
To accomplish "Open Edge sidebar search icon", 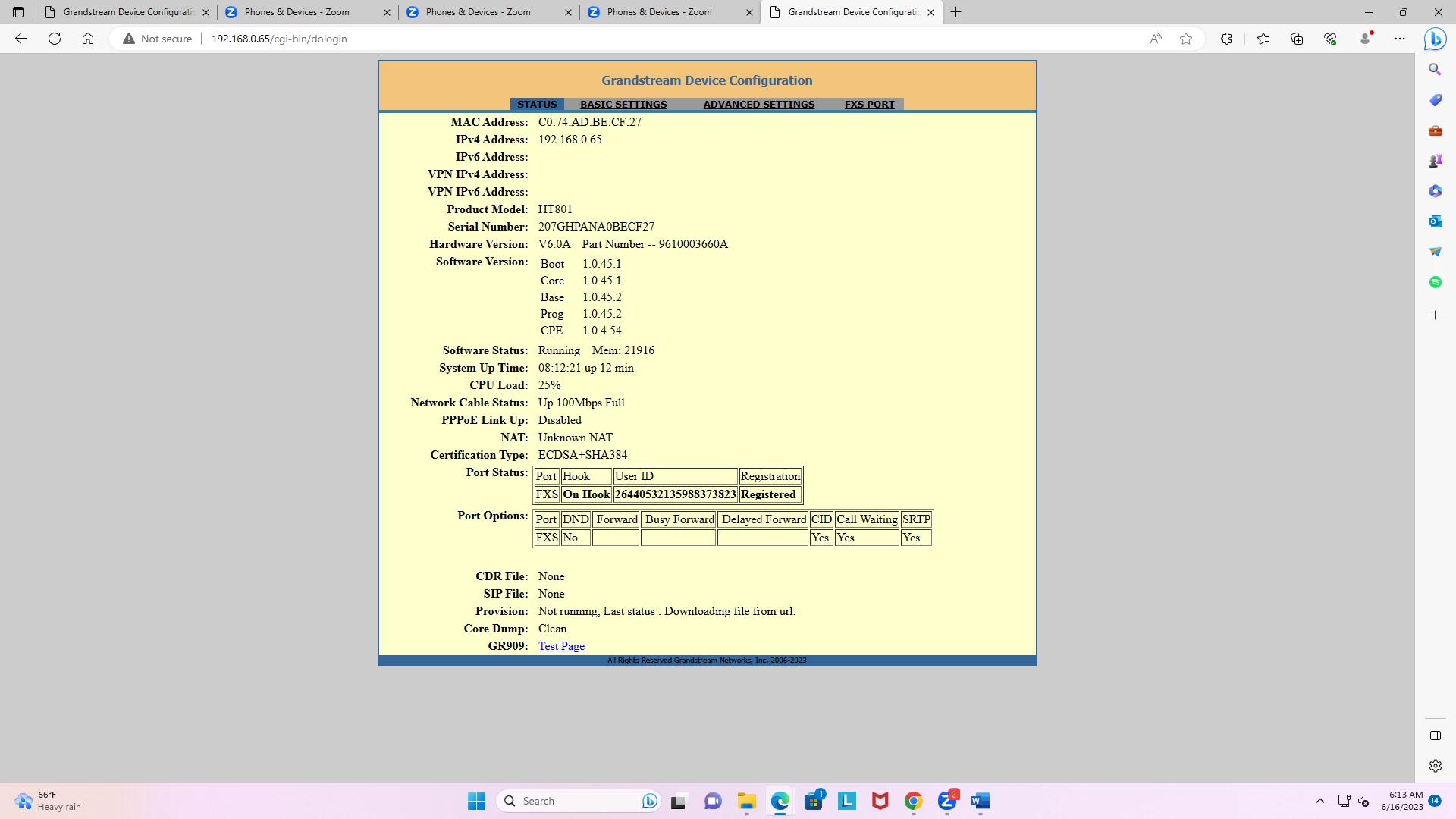I will coord(1435,70).
